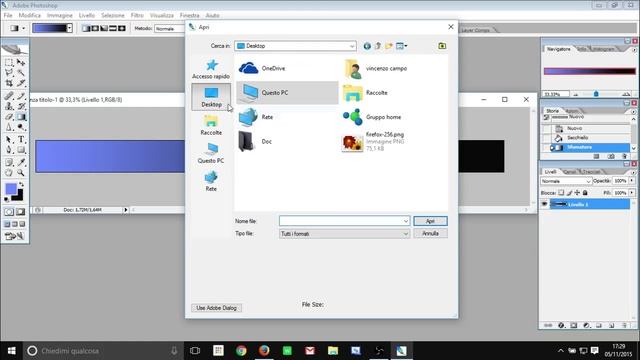Switch to the Storia tab
This screenshot has width=640, height=360.
point(552,111)
